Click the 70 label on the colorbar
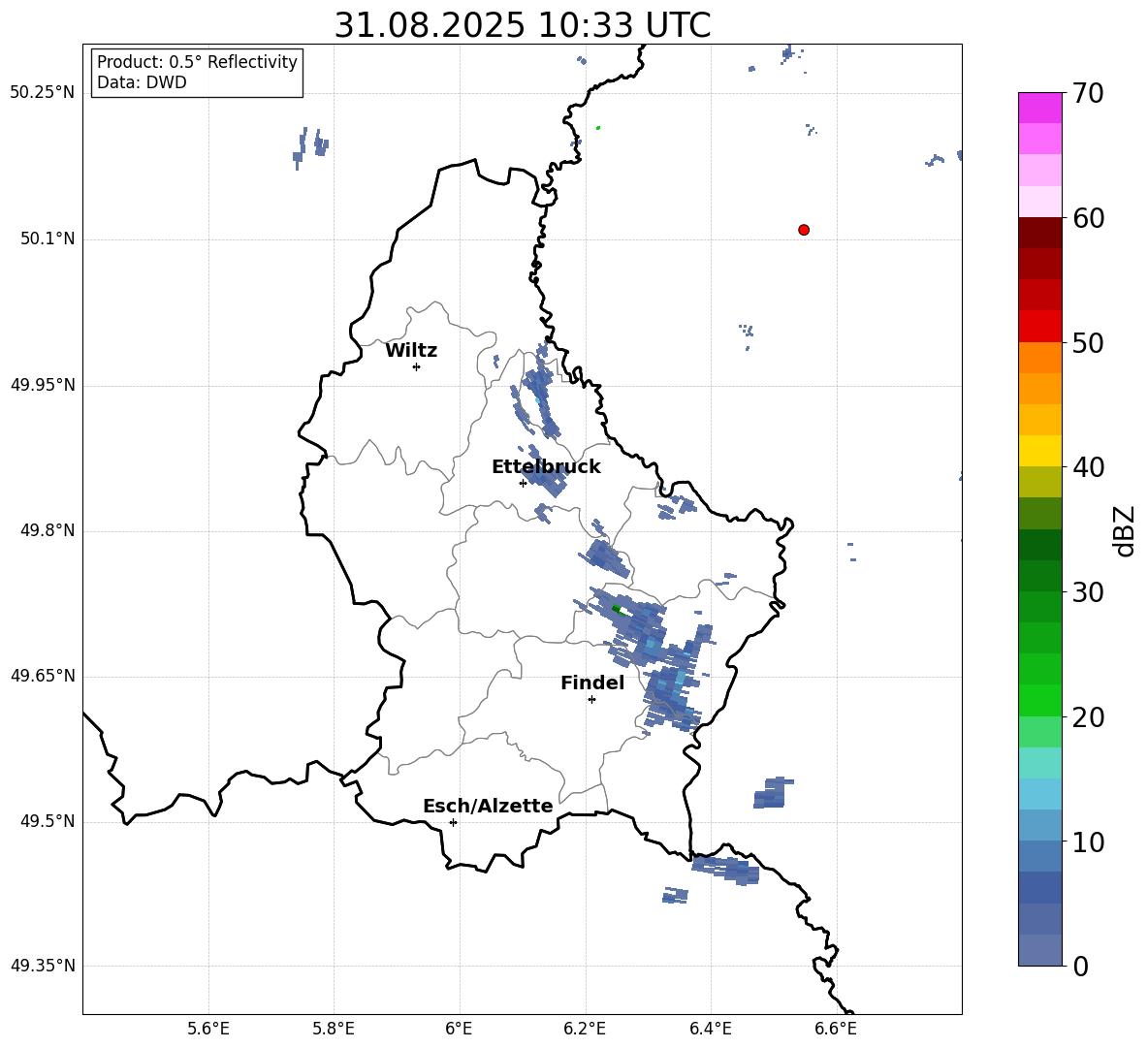Viewport: 1148px width, 1048px height. [1087, 94]
